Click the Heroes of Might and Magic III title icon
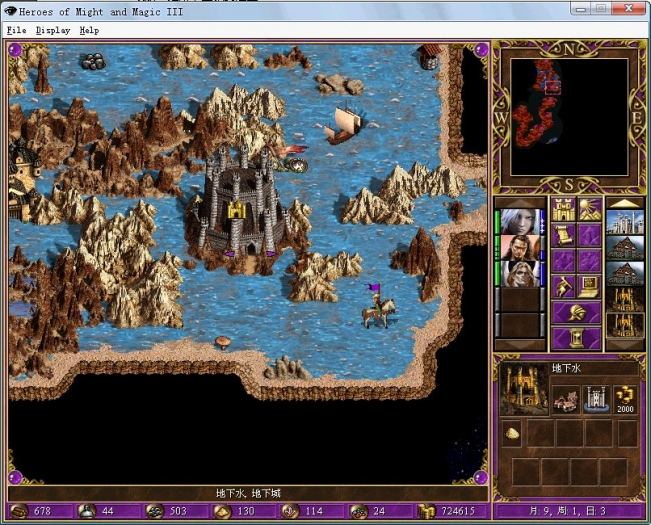Screen dimensions: 651x525 [x=11, y=11]
